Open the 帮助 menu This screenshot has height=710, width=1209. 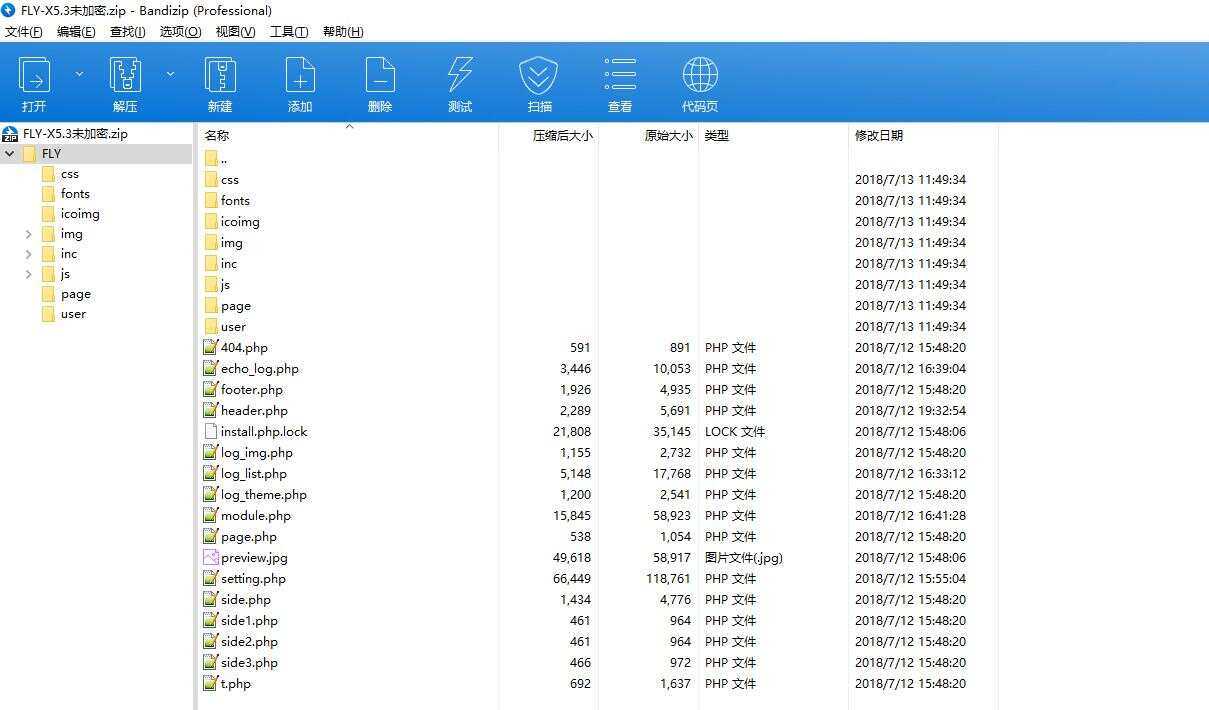(x=342, y=31)
